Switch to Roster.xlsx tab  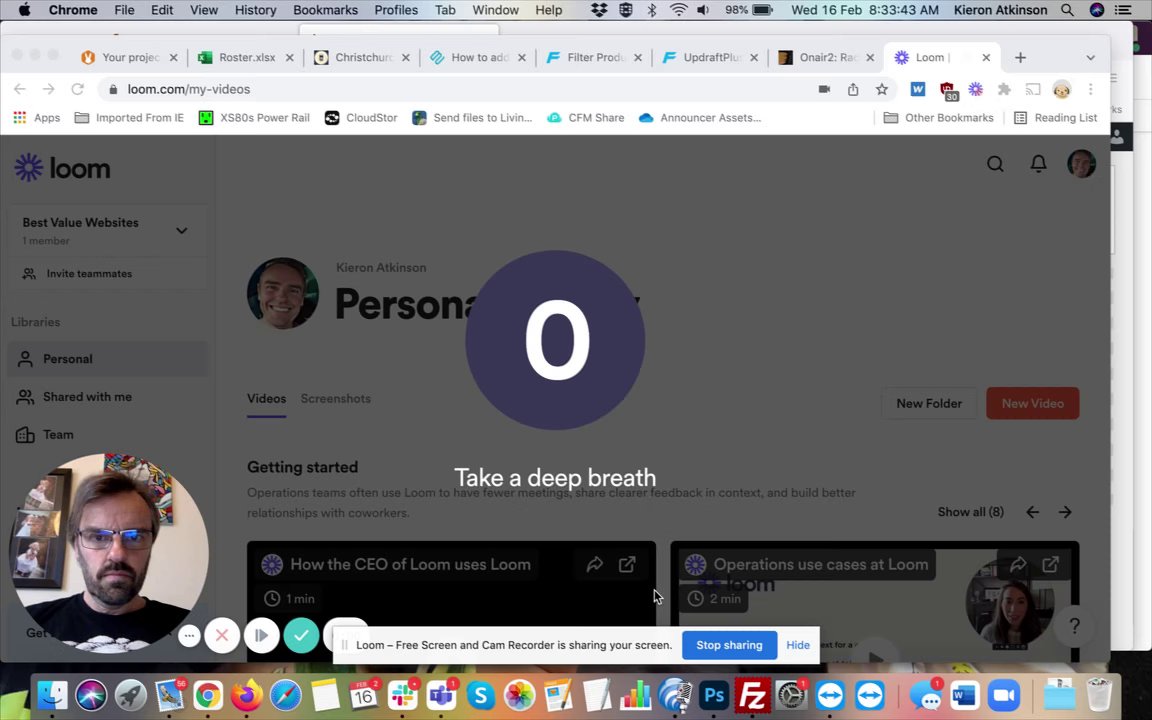[246, 57]
